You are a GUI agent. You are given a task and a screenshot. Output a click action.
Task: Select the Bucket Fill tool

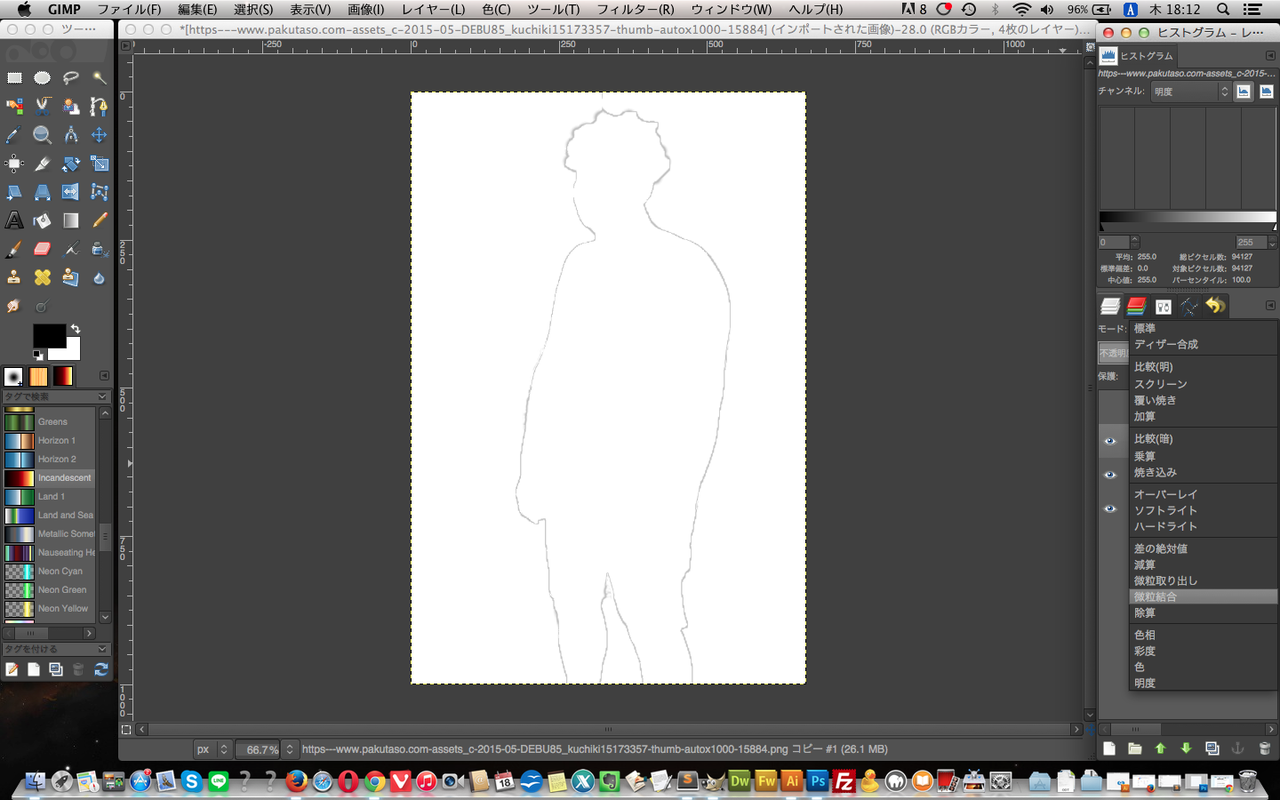pyautogui.click(x=42, y=221)
